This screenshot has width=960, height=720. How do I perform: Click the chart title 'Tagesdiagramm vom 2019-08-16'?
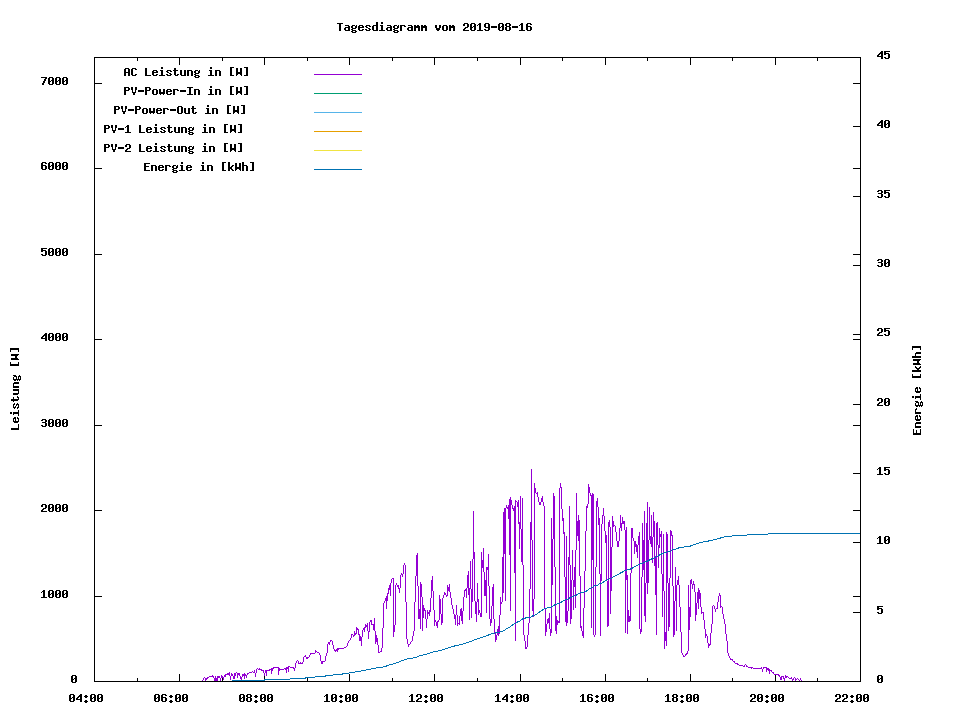pyautogui.click(x=434, y=27)
